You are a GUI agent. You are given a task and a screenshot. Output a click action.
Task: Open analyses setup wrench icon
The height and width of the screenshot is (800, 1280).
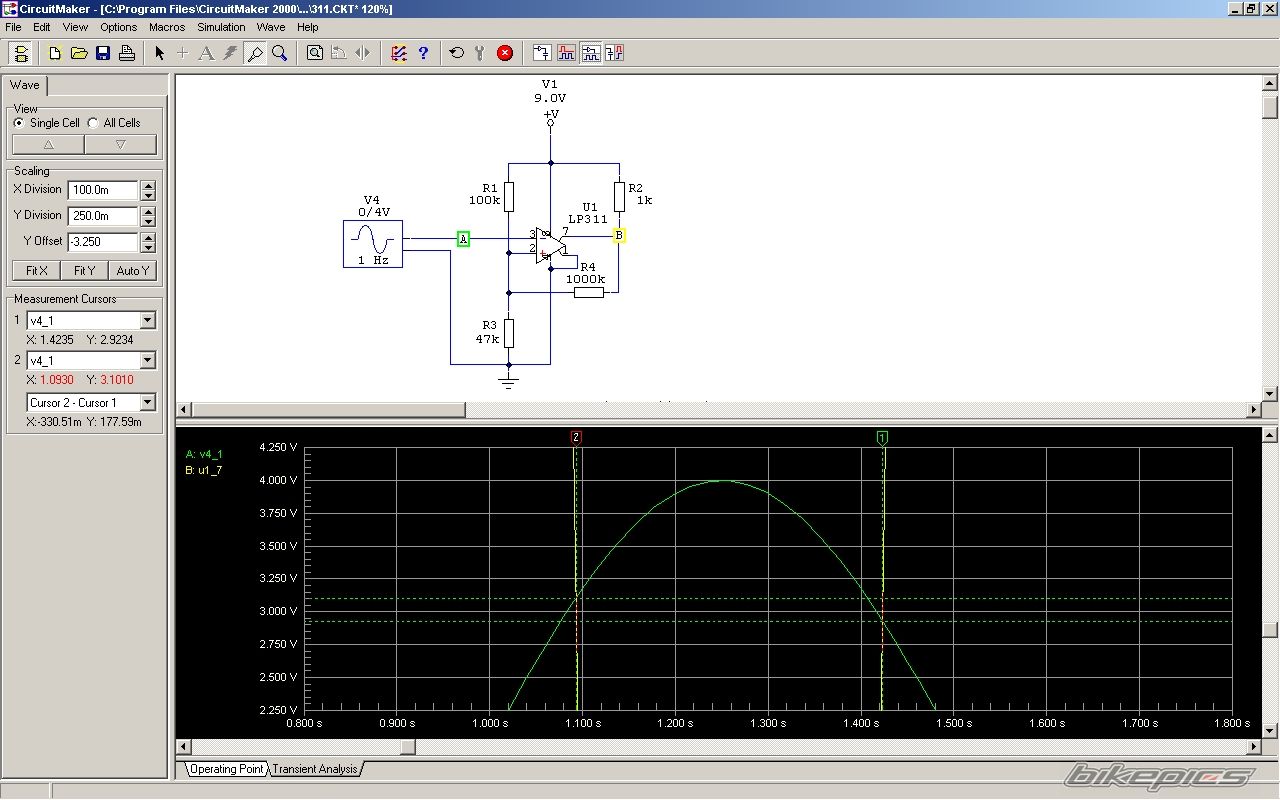click(x=480, y=53)
